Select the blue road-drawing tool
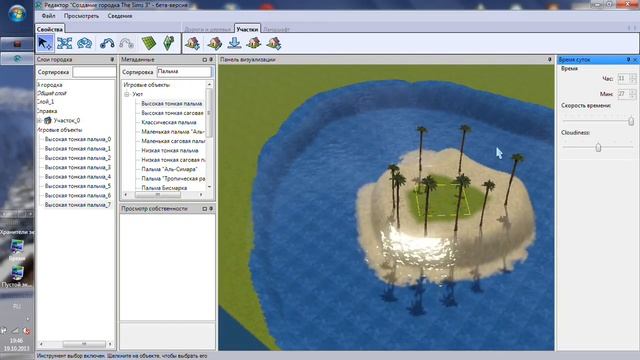Screen dimensions: 640x360 [x=107, y=43]
